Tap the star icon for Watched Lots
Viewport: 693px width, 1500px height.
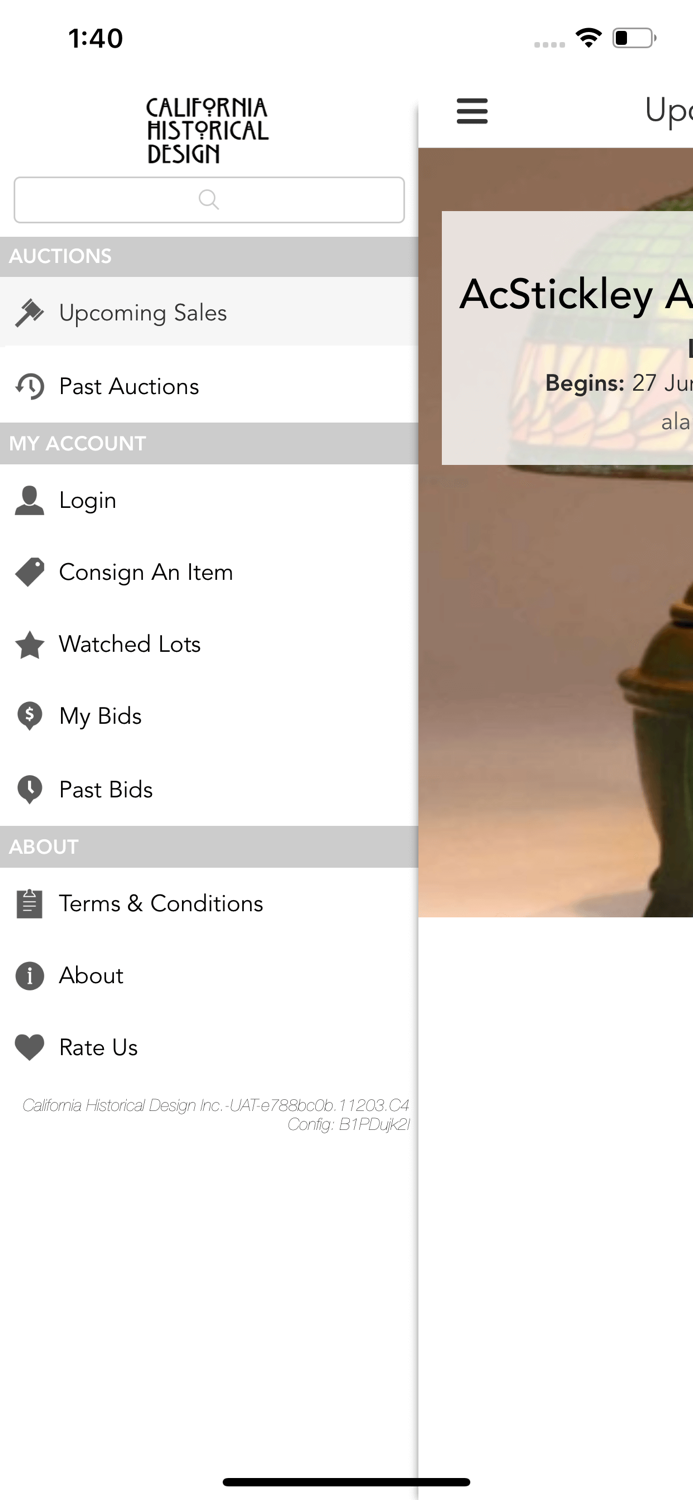29,645
